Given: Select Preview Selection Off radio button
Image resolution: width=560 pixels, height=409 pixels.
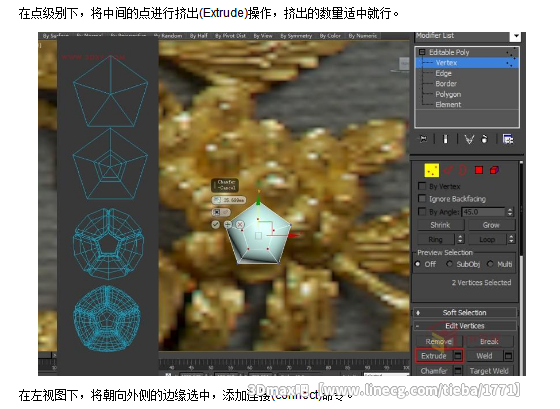Looking at the screenshot, I should click(418, 264).
